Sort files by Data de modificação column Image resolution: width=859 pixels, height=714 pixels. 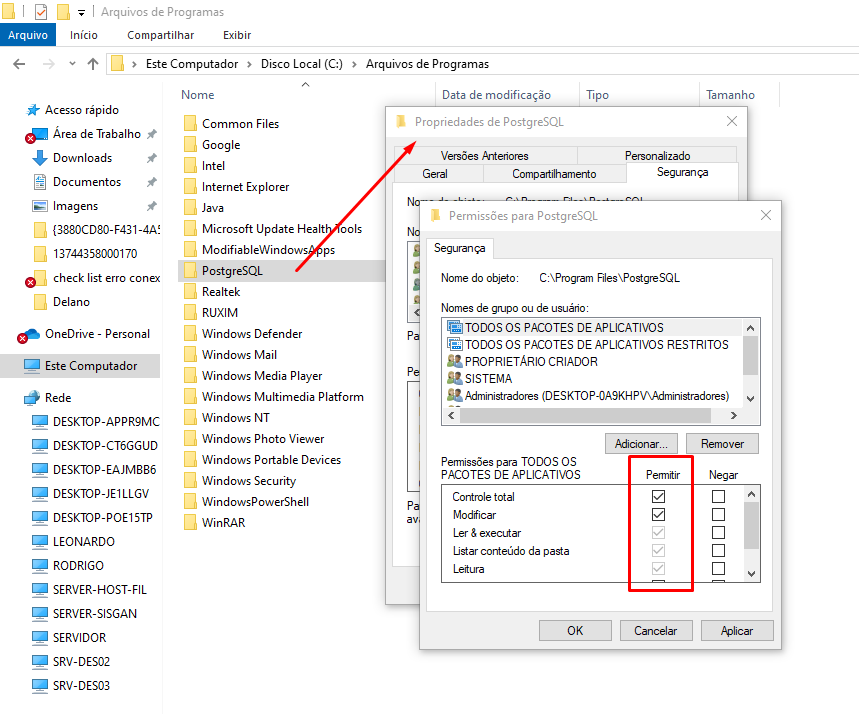(496, 95)
